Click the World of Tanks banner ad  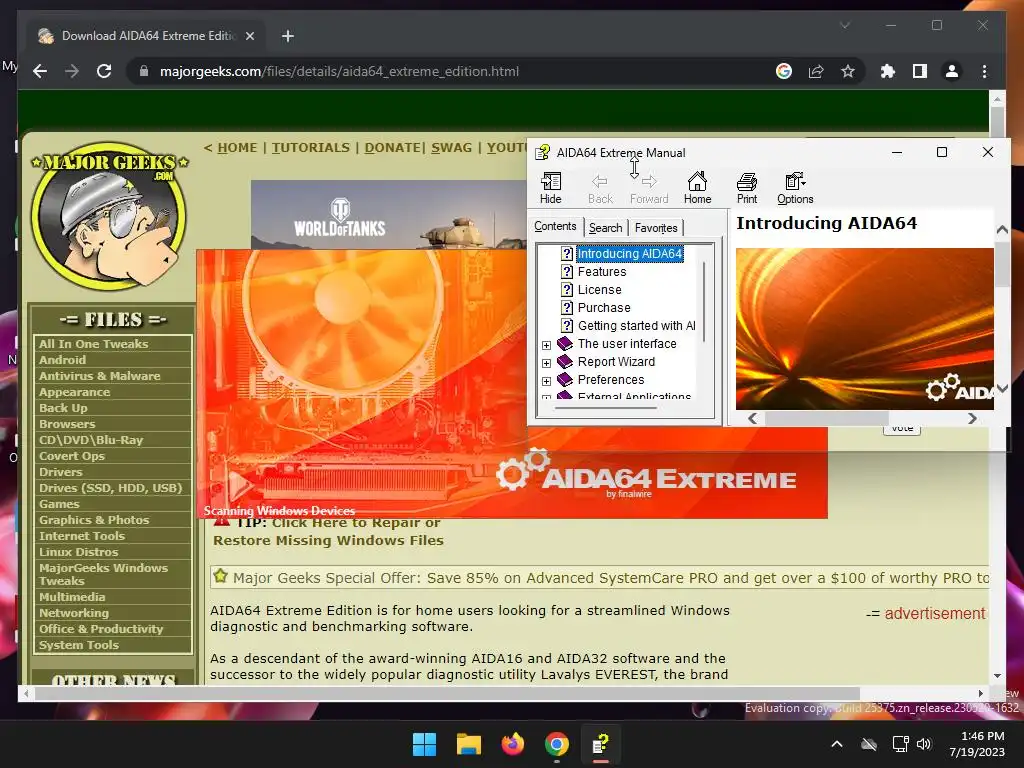(x=389, y=214)
